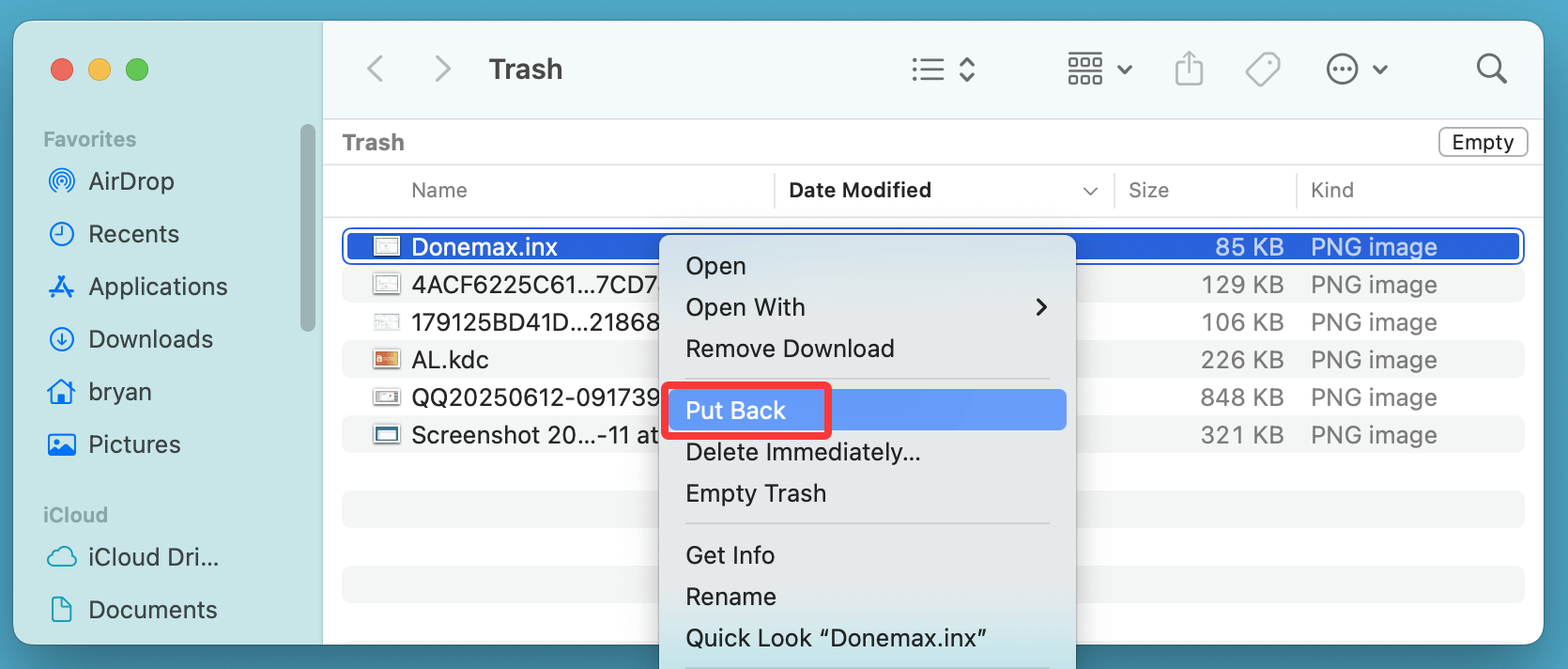The image size is (1568, 669).
Task: Select AirDrop in the sidebar
Action: [131, 181]
